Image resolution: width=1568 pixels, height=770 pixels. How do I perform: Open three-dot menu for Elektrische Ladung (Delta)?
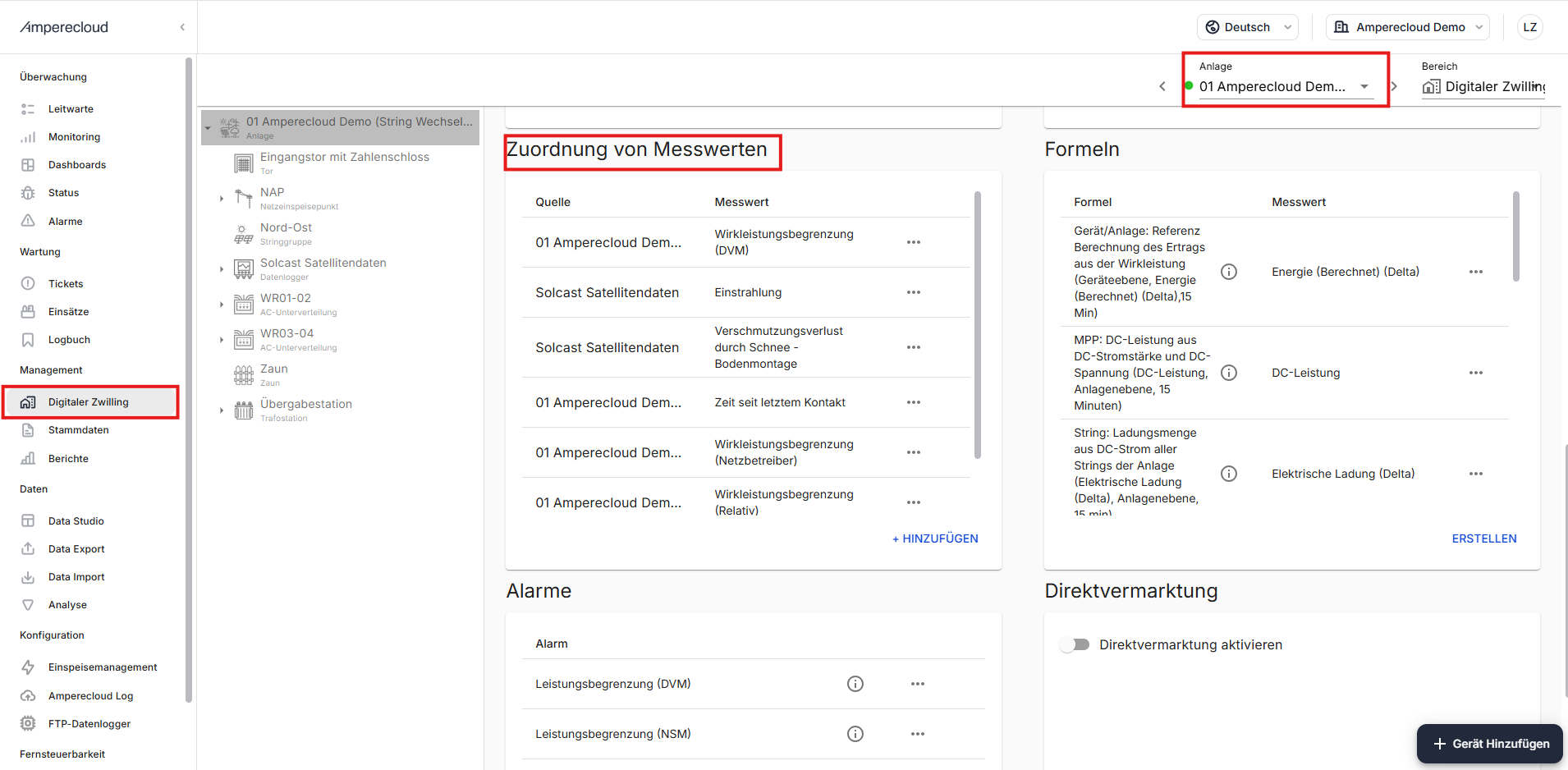[1475, 474]
